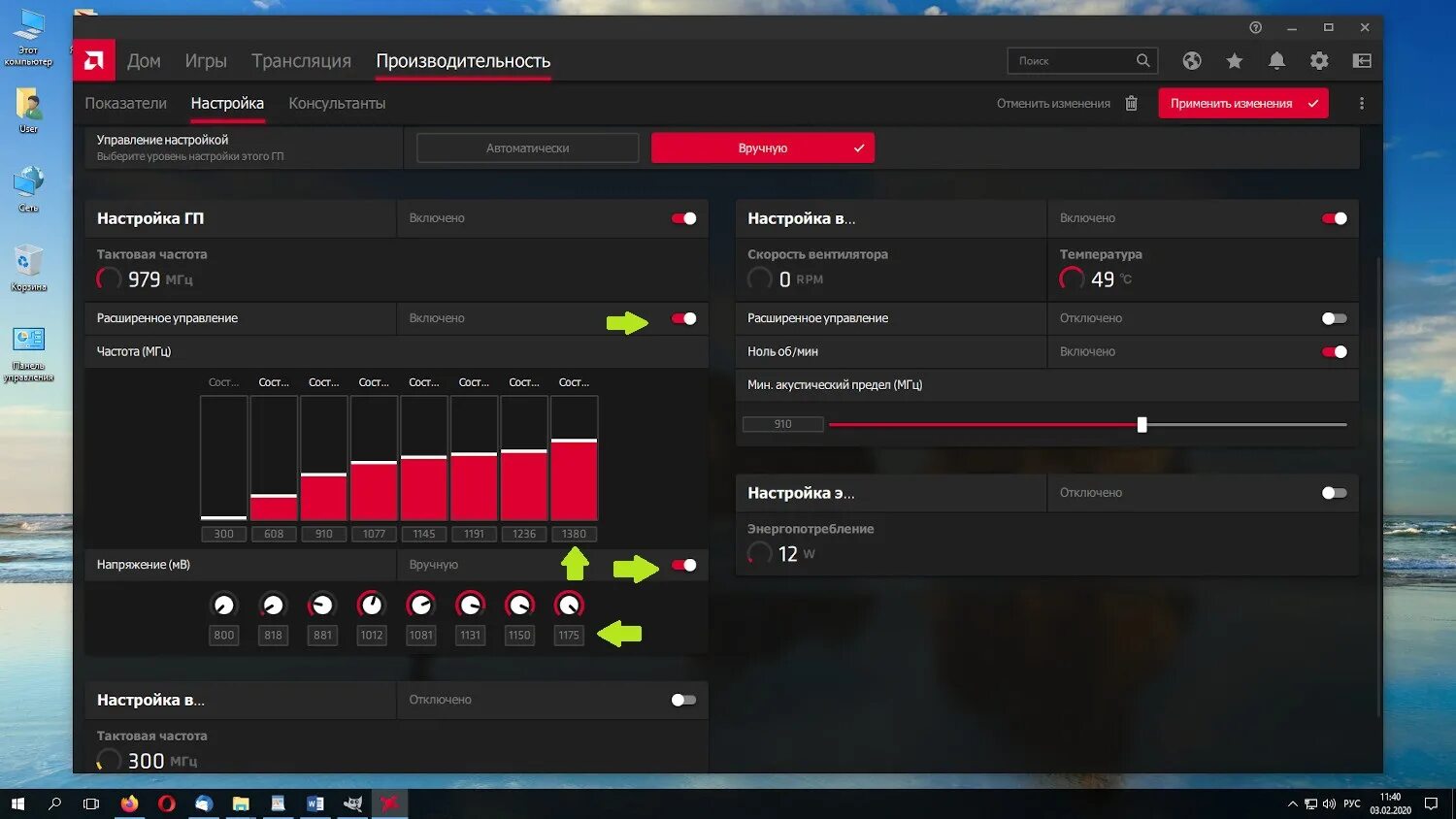Toggle power tuning Отключено switch
This screenshot has height=819, width=1456.
click(x=1334, y=493)
